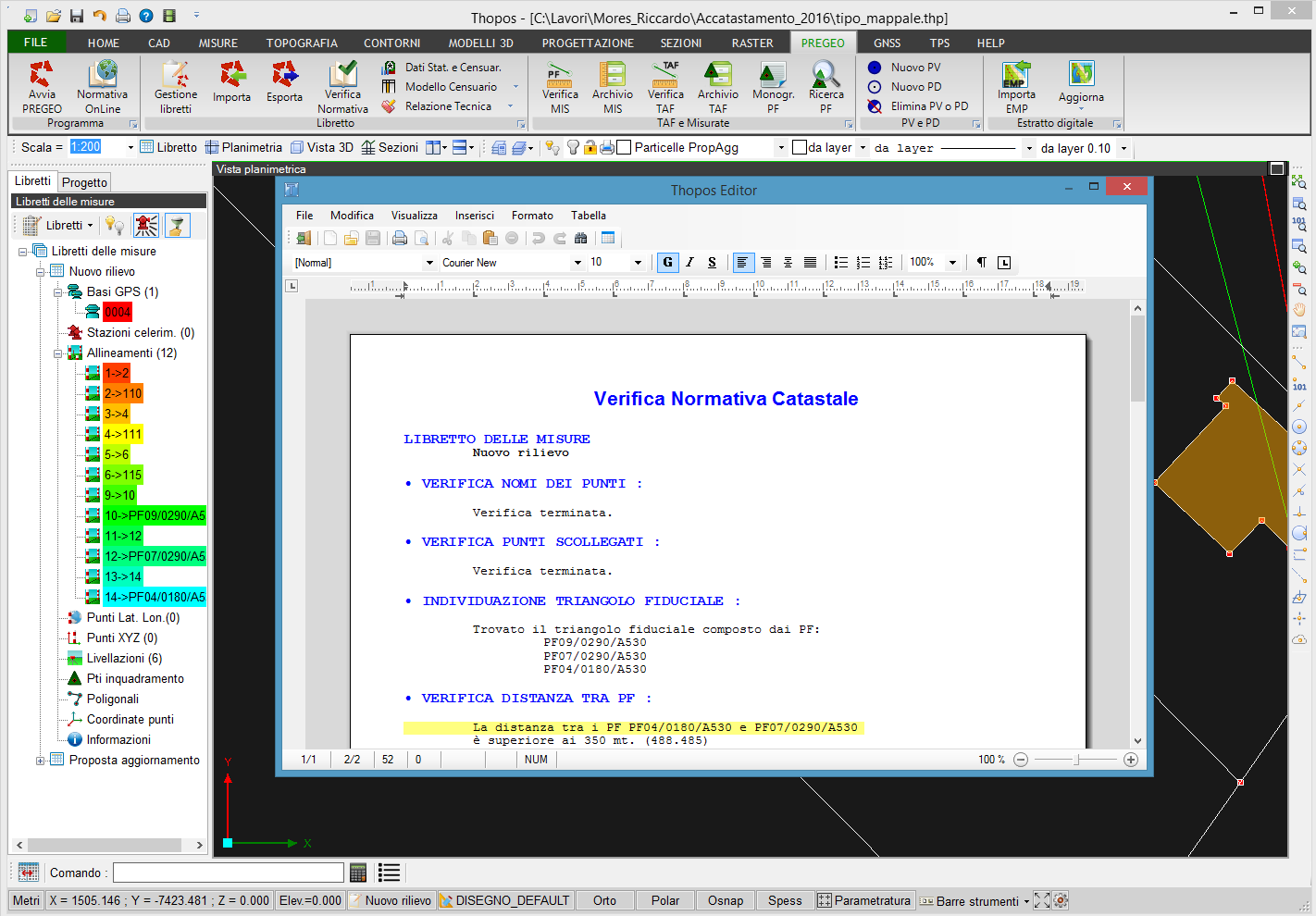Toggle Osnap in status bar
This screenshot has height=916, width=1316.
click(726, 900)
